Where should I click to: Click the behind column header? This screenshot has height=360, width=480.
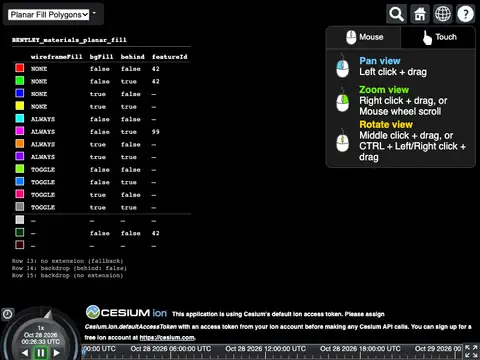[x=133, y=57]
